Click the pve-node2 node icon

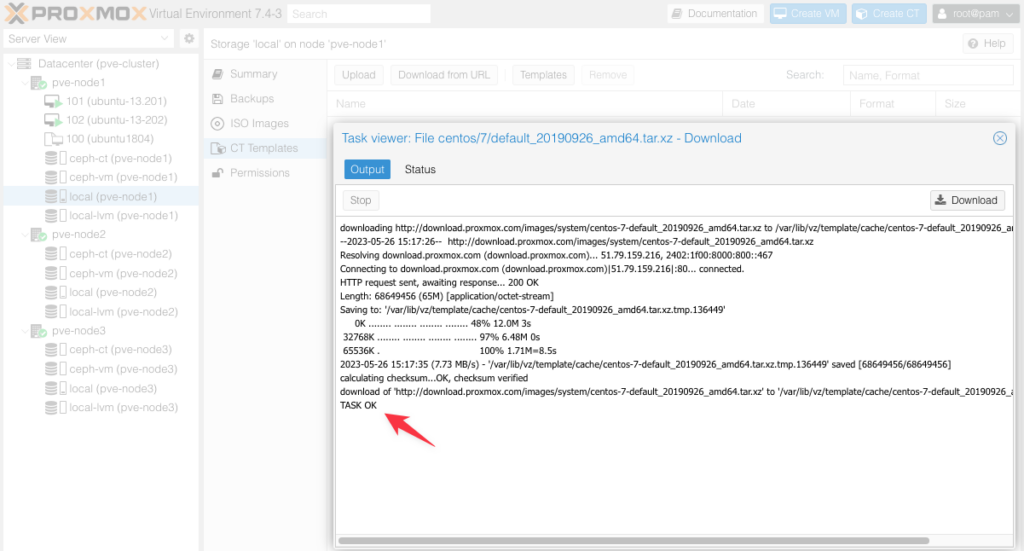click(x=39, y=234)
